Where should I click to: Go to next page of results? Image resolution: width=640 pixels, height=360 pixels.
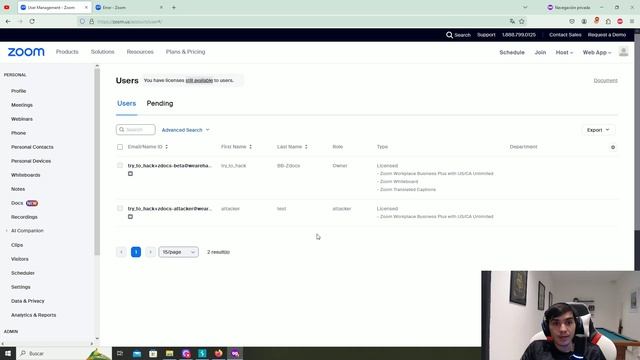pos(150,252)
